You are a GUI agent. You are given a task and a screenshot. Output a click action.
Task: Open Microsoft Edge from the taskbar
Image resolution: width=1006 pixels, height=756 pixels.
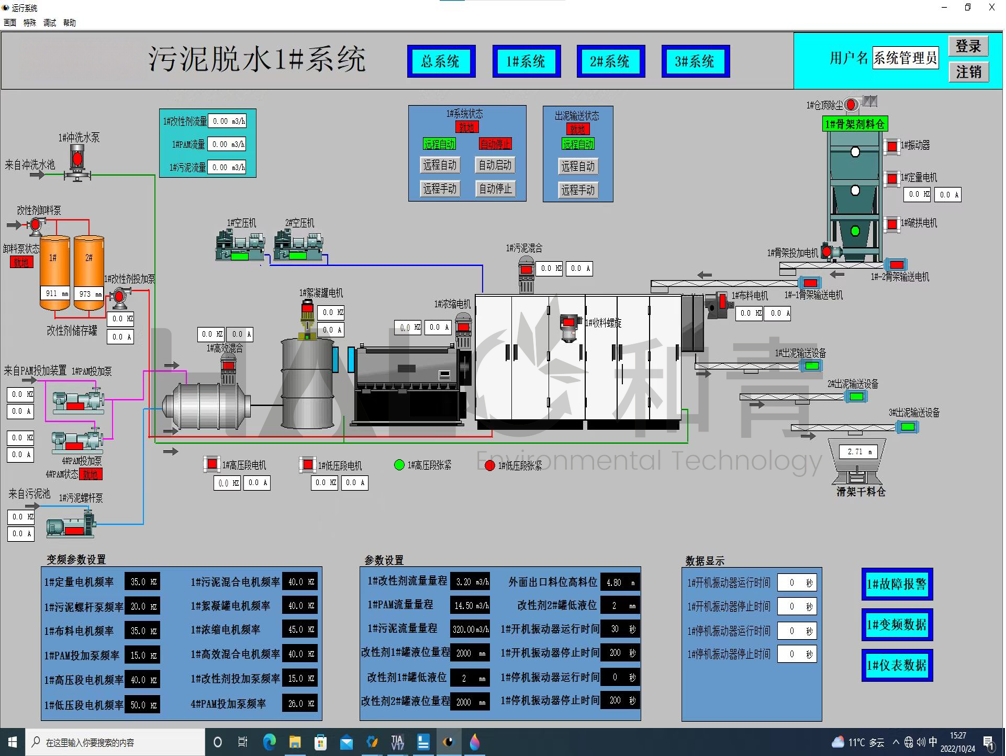[x=269, y=742]
